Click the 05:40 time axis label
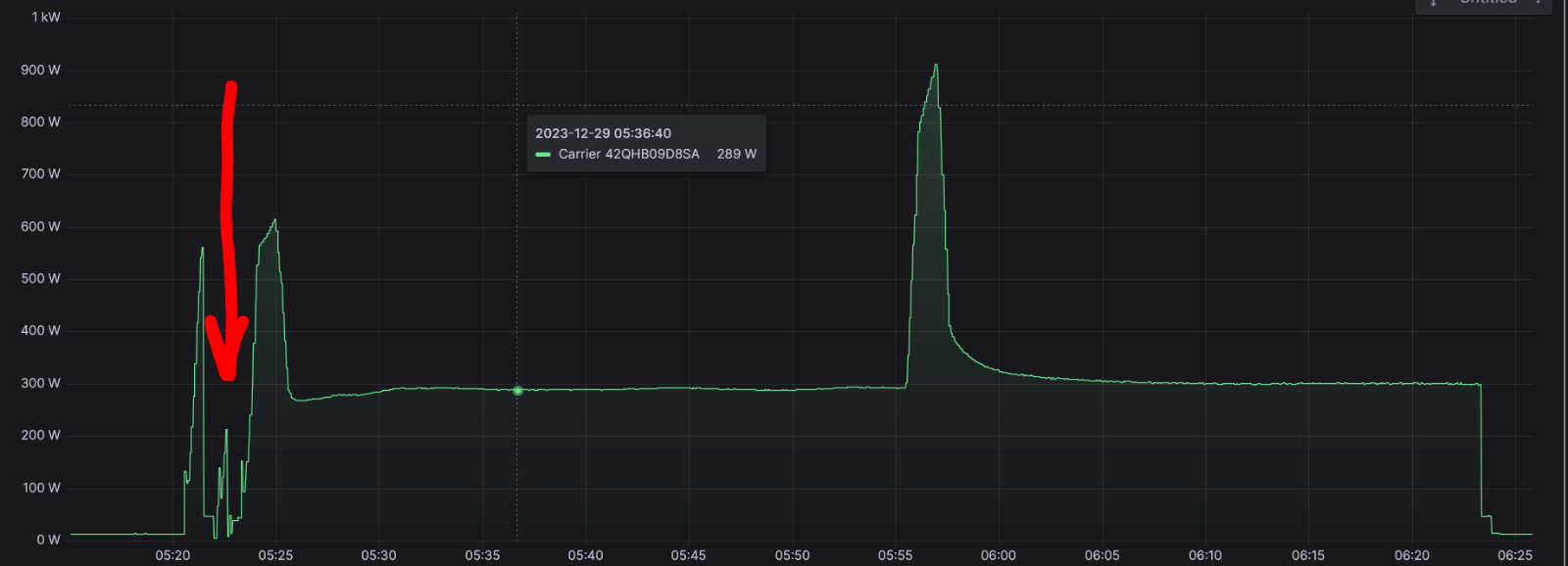 [585, 555]
